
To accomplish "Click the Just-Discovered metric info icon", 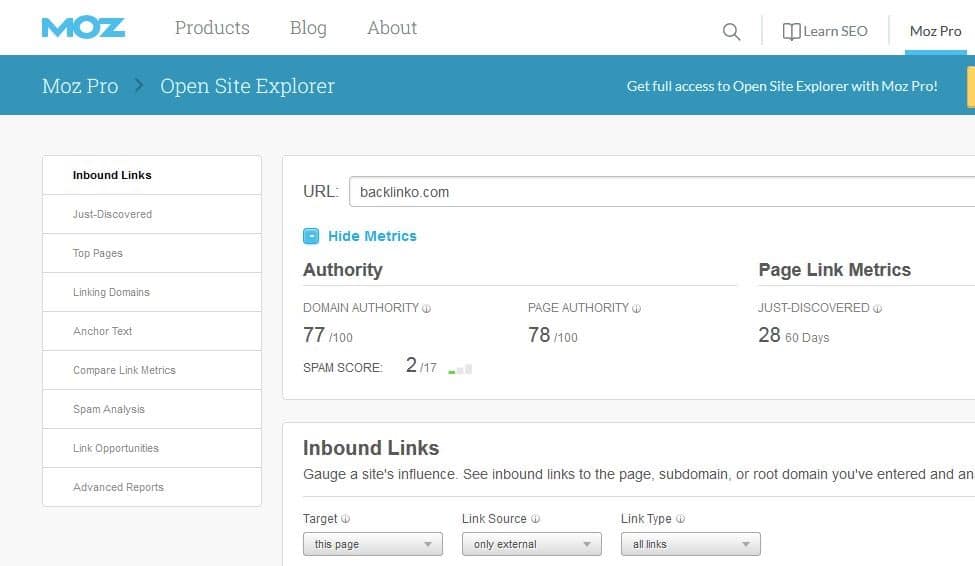I will (x=877, y=309).
